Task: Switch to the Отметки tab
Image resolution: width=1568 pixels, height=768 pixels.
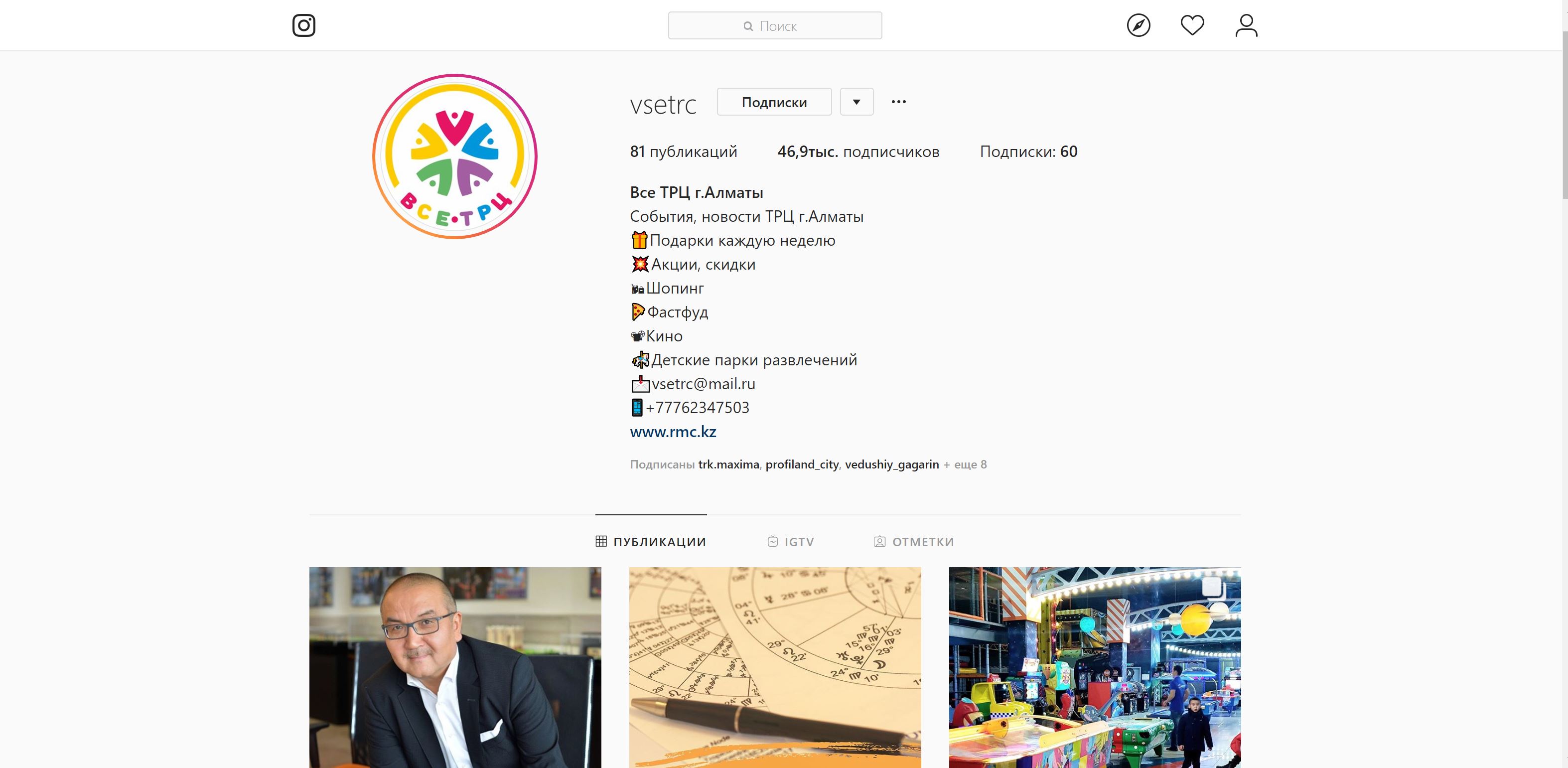Action: (x=914, y=541)
